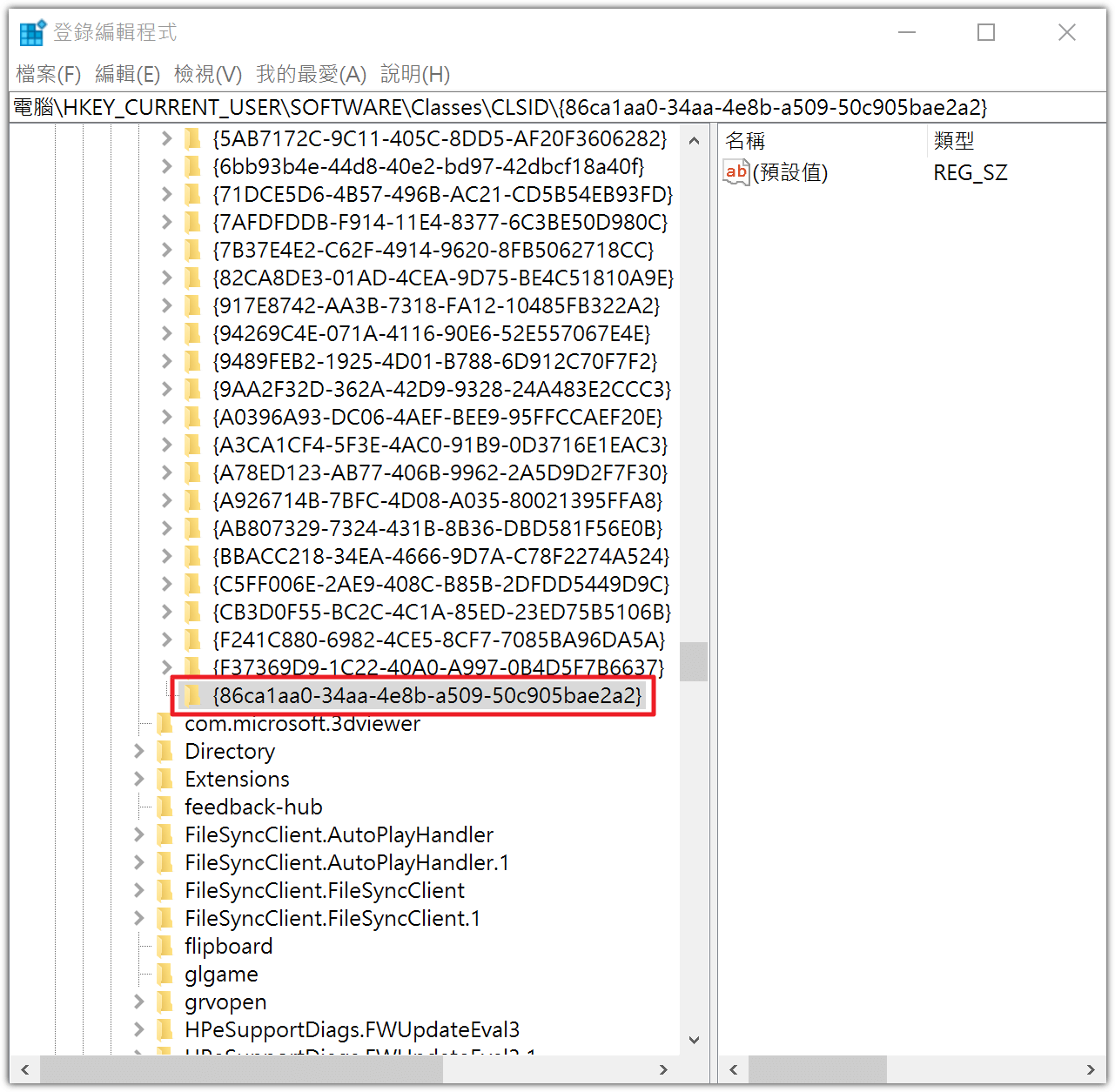Click the folder icon of {6bb93b4e-44d8-40e2-bd97-42dbcf18a40f}
Image resolution: width=1115 pixels, height=1092 pixels.
(x=192, y=166)
